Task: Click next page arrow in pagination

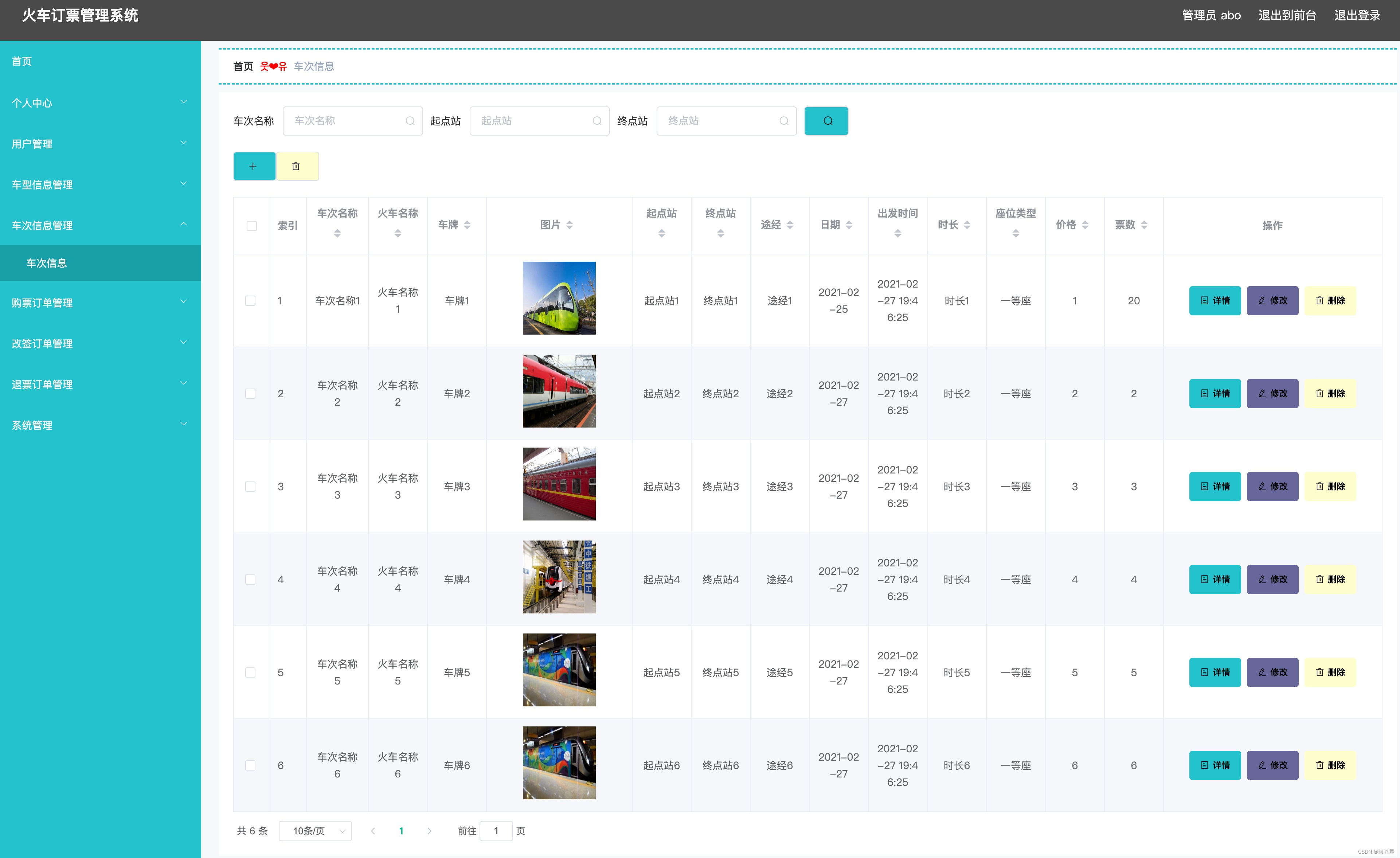Action: pyautogui.click(x=429, y=831)
